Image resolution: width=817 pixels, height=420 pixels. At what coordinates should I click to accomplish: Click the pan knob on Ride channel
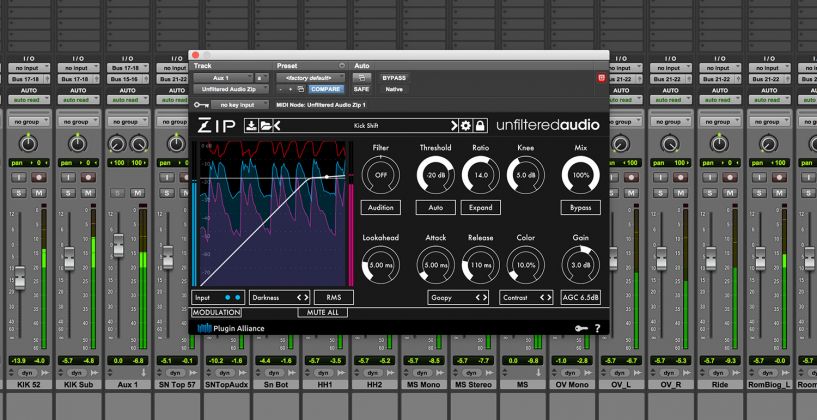[x=719, y=143]
